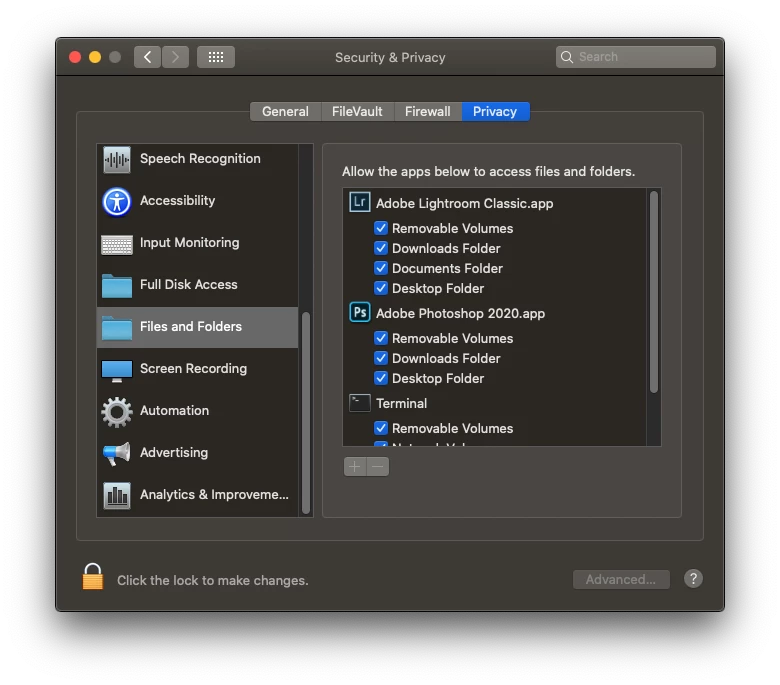The image size is (780, 685).
Task: Click the Screen Recording monitor icon
Action: 117,371
